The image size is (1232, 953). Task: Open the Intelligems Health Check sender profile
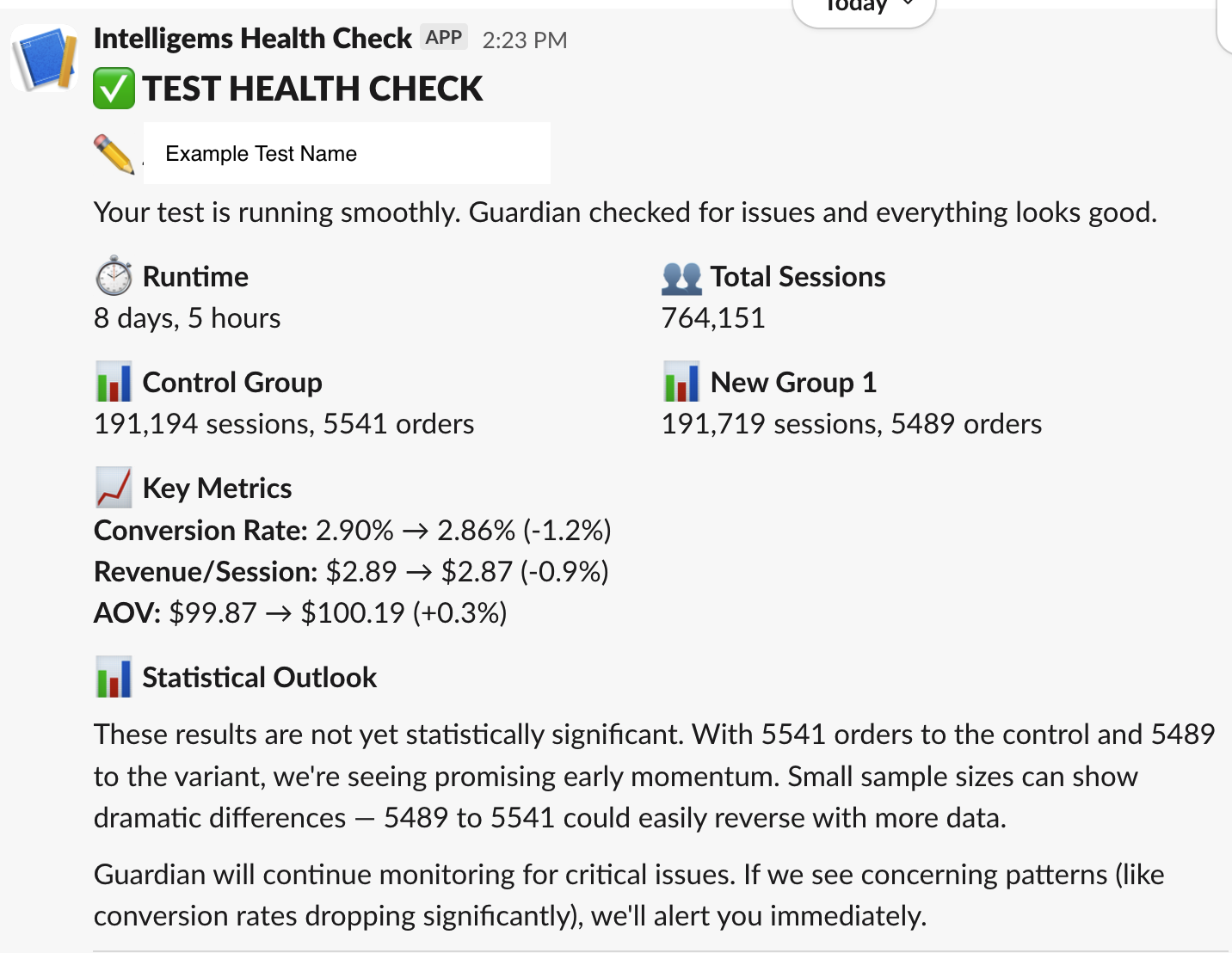click(252, 39)
